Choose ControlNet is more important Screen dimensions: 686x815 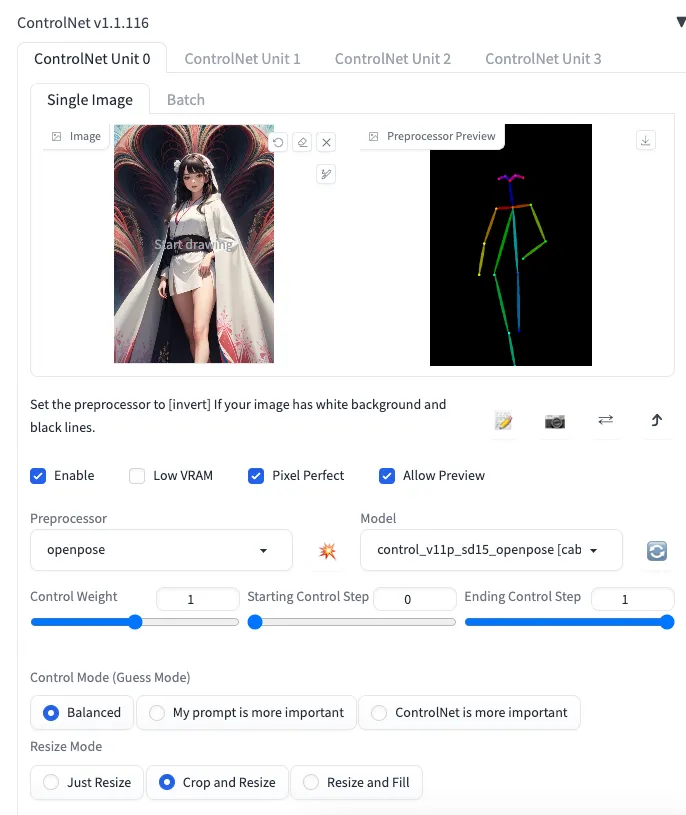tap(469, 712)
